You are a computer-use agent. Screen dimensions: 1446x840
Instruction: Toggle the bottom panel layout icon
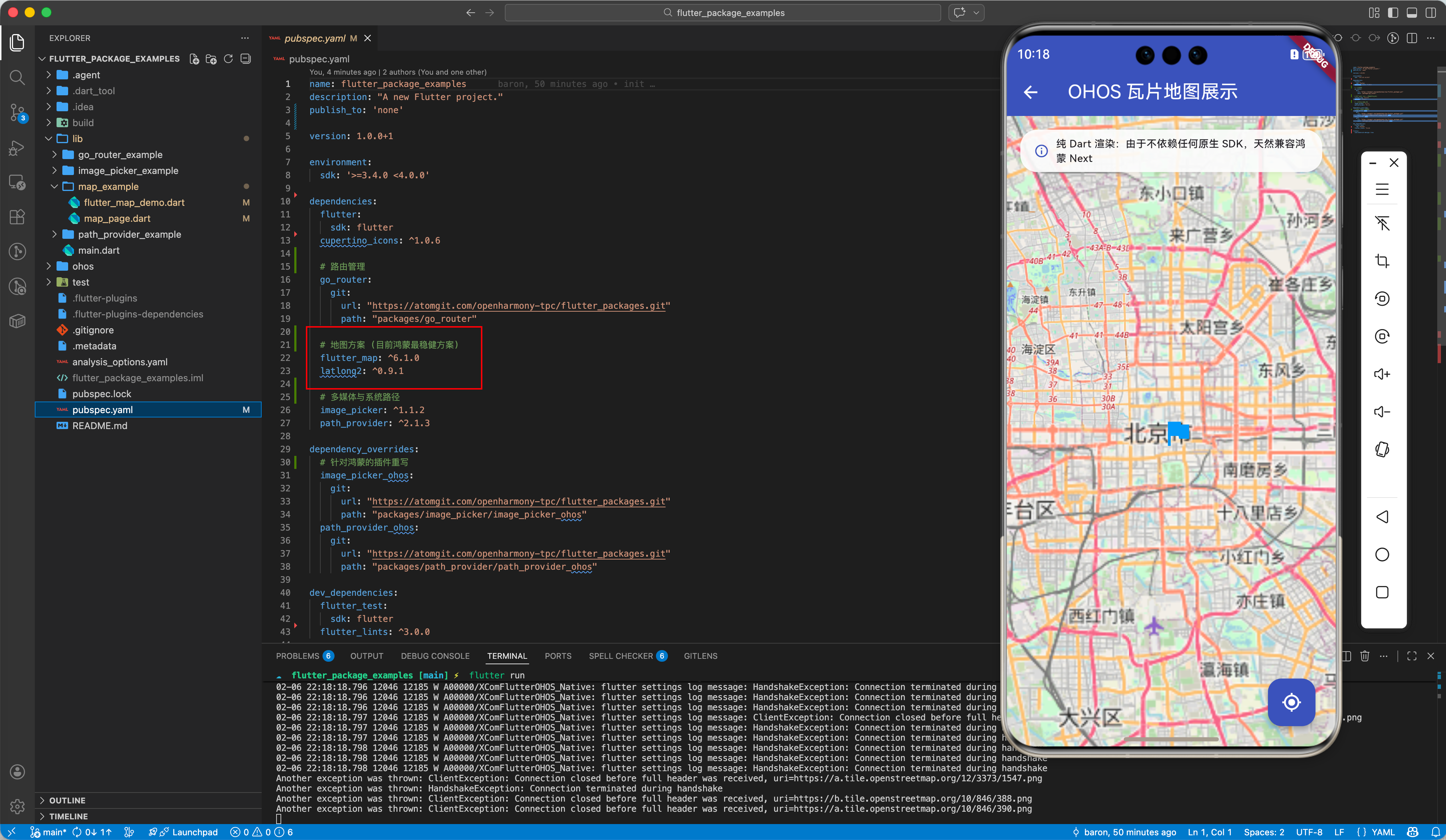(x=1412, y=13)
